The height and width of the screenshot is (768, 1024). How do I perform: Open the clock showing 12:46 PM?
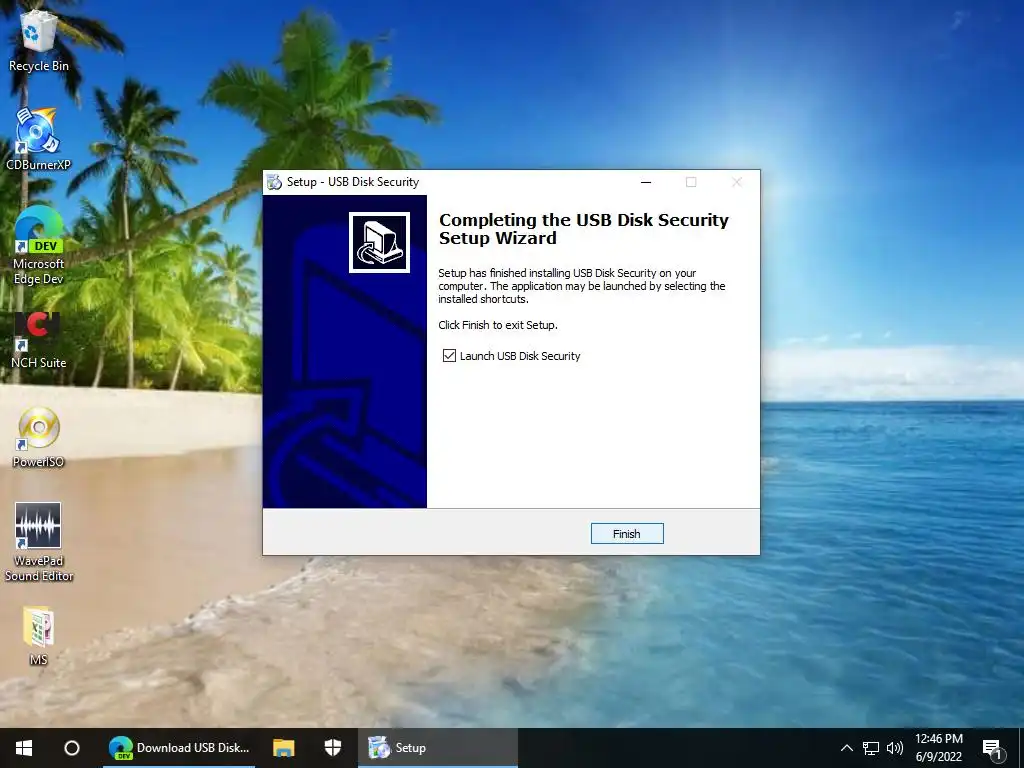(x=938, y=748)
